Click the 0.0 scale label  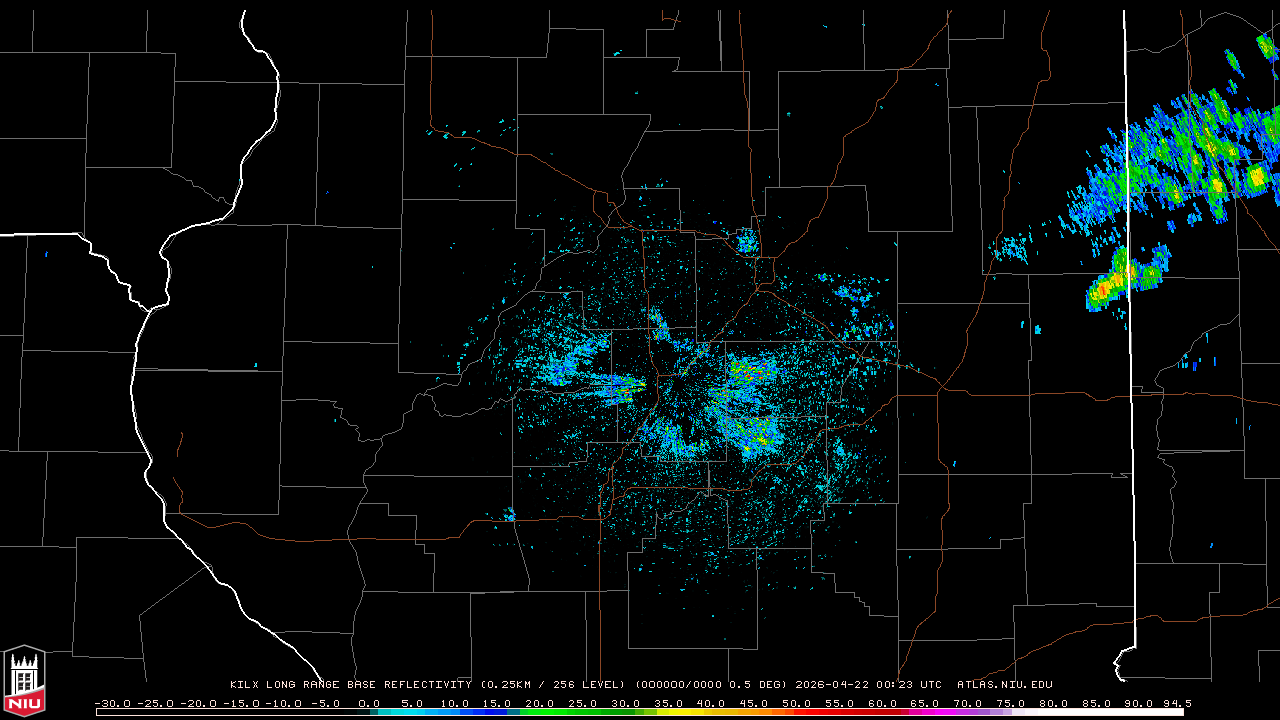click(369, 703)
